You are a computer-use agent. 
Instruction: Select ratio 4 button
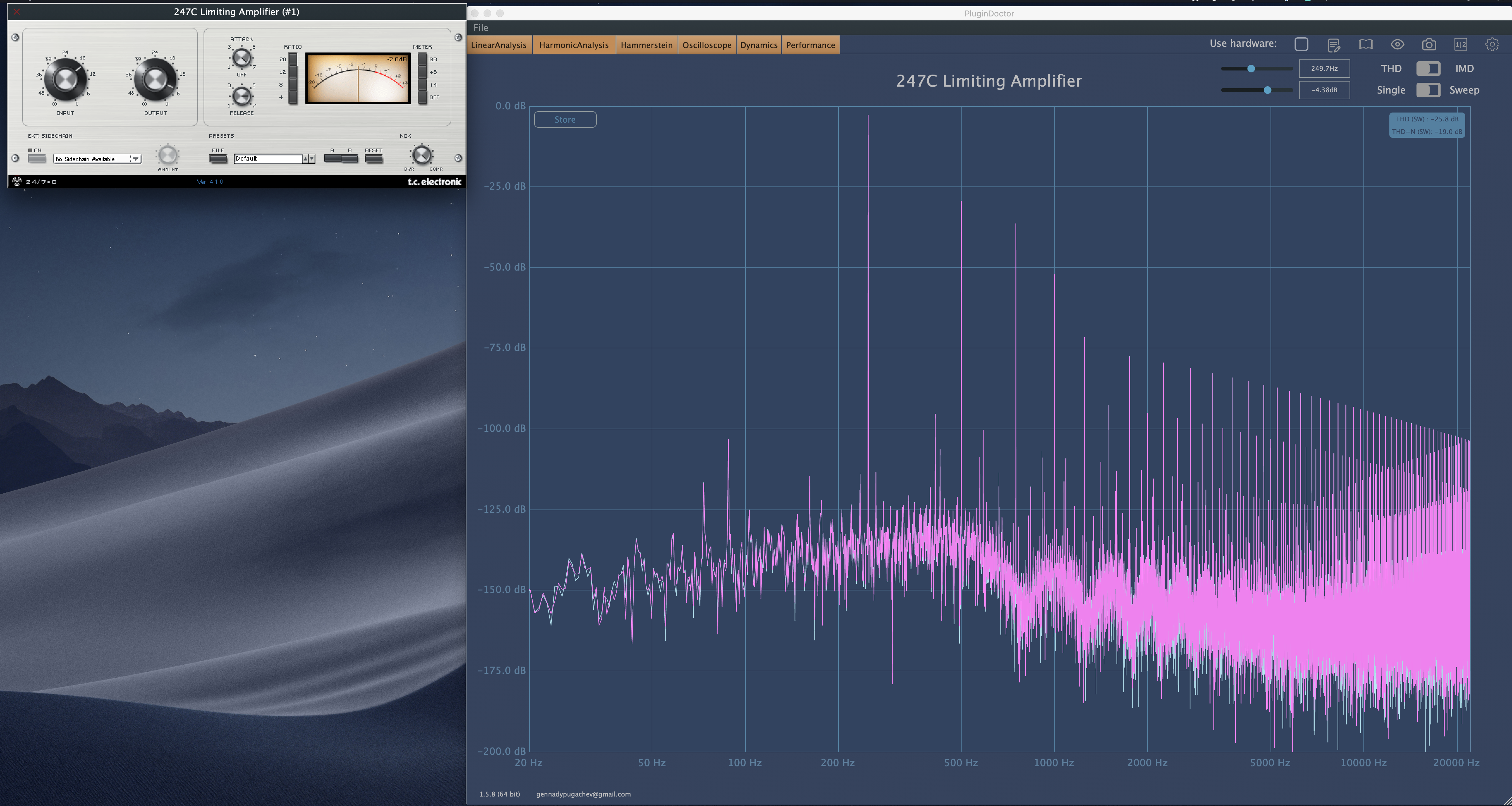click(293, 97)
